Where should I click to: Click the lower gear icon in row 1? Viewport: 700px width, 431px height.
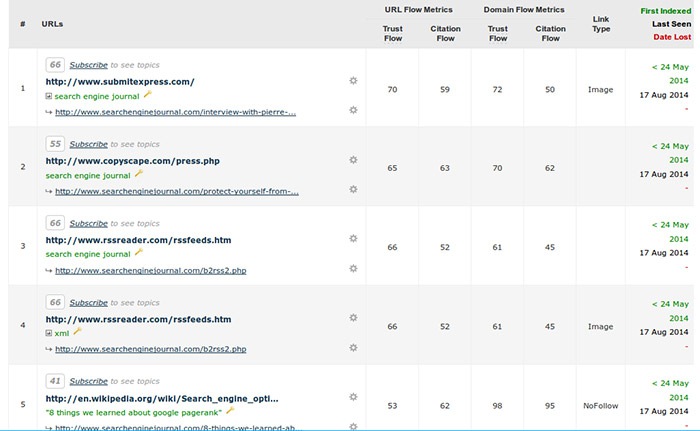tap(353, 111)
